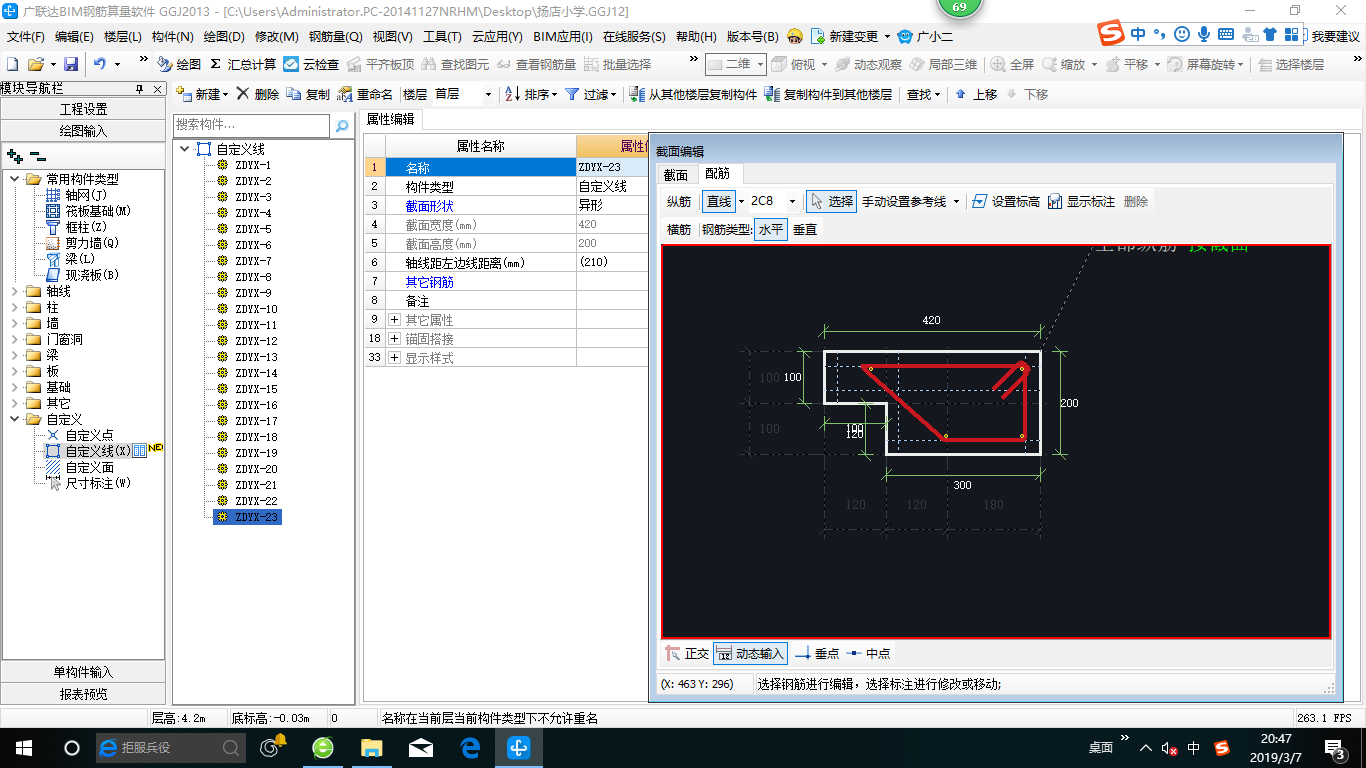Delete the component with 删除
Viewport: 1366px width, 768px height.
tap(259, 94)
